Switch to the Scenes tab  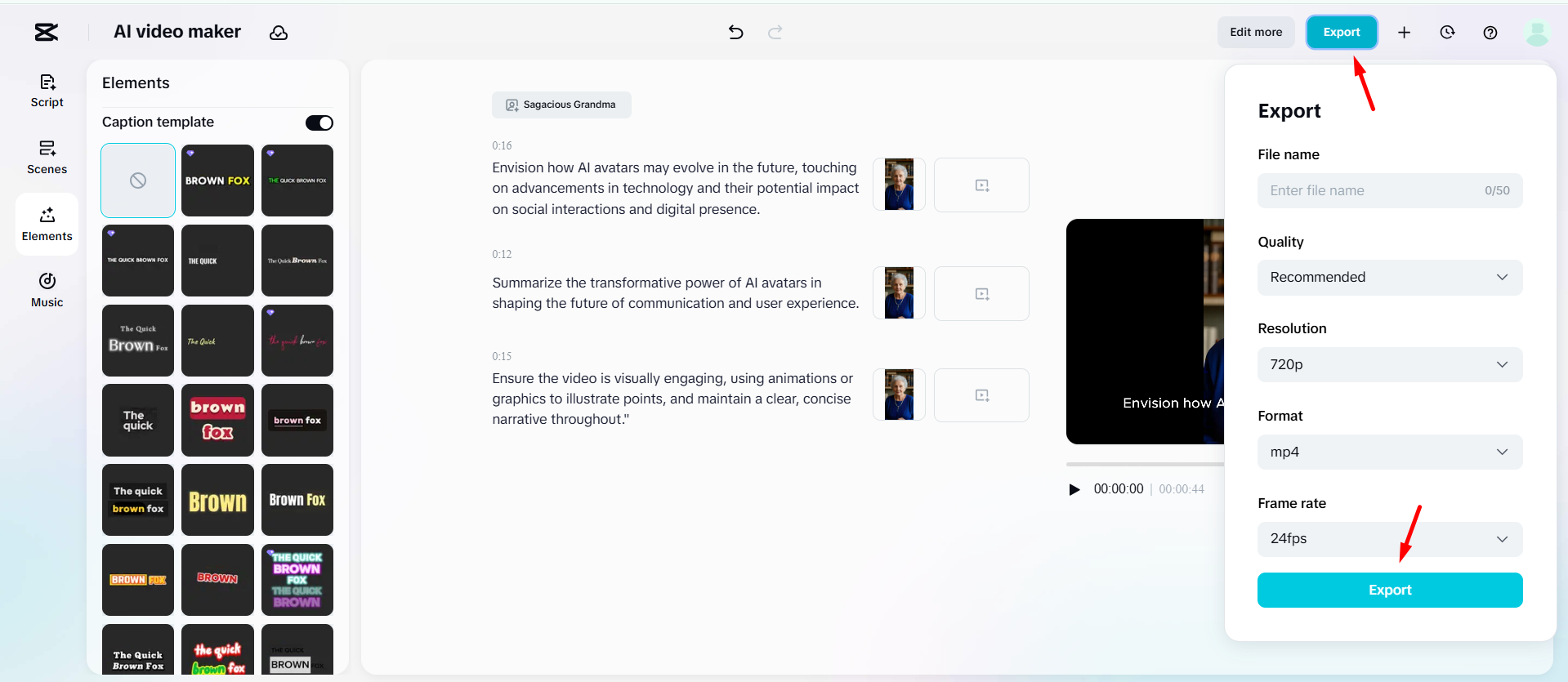point(47,158)
